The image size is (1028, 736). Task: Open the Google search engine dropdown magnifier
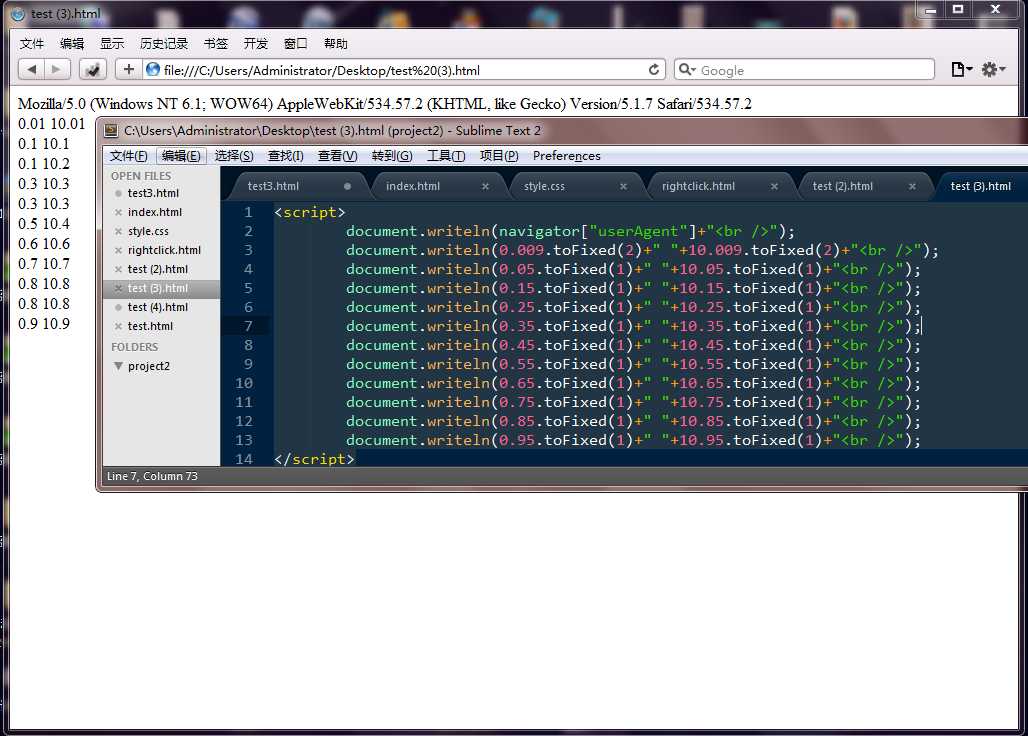pyautogui.click(x=686, y=69)
